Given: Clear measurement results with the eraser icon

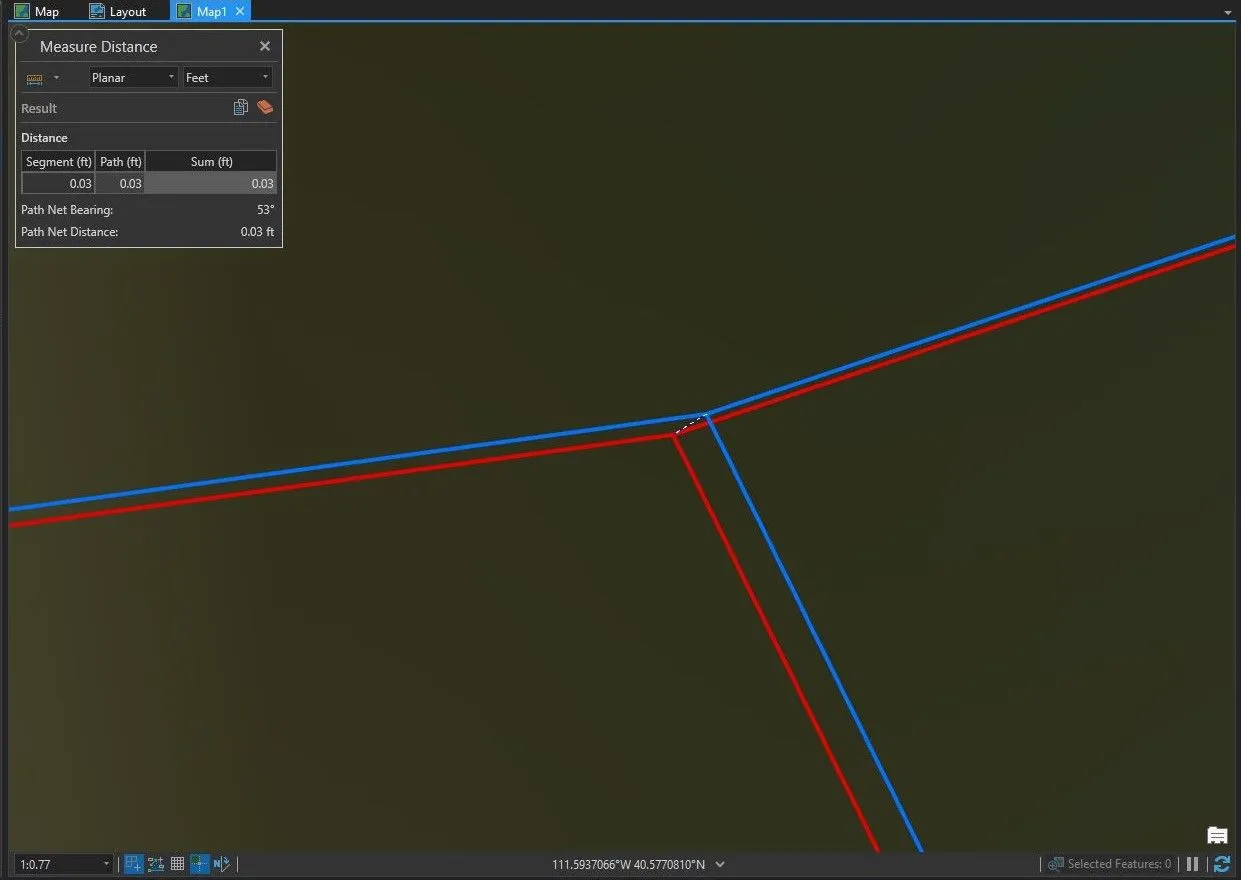Looking at the screenshot, I should [265, 108].
